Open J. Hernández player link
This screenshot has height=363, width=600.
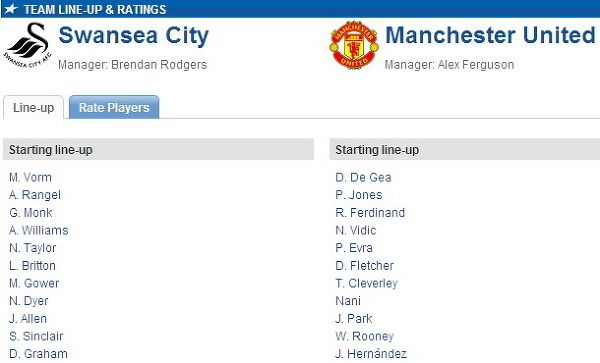[x=371, y=354]
